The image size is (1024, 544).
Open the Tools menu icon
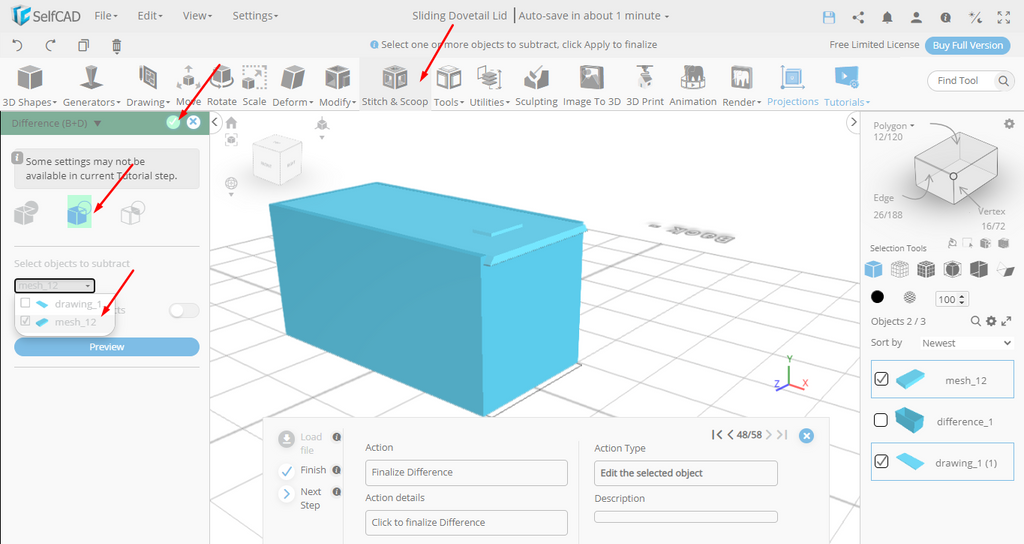click(449, 78)
